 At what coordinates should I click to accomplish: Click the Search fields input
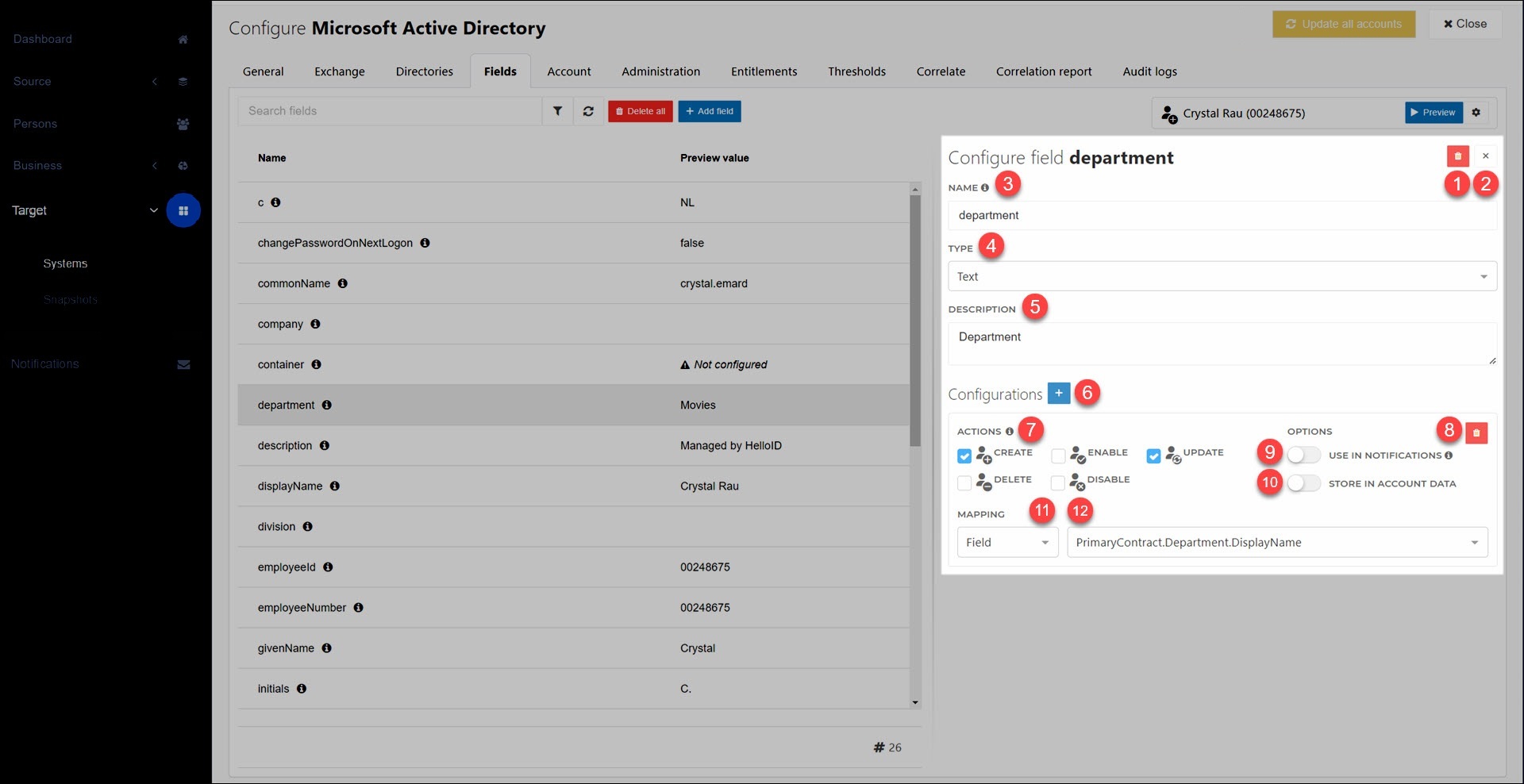click(x=390, y=111)
